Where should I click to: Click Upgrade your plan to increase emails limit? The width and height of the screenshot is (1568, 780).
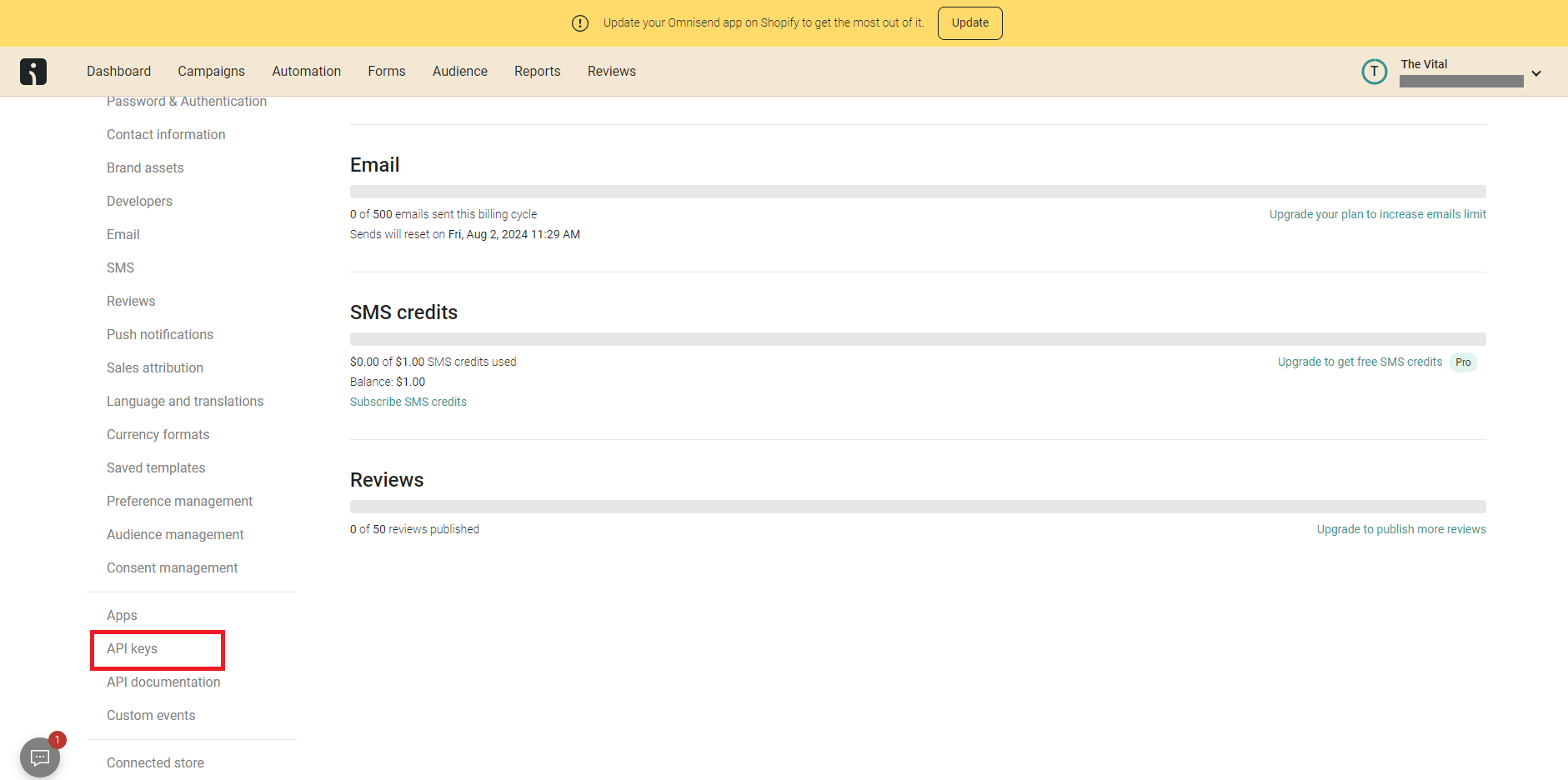click(1377, 214)
